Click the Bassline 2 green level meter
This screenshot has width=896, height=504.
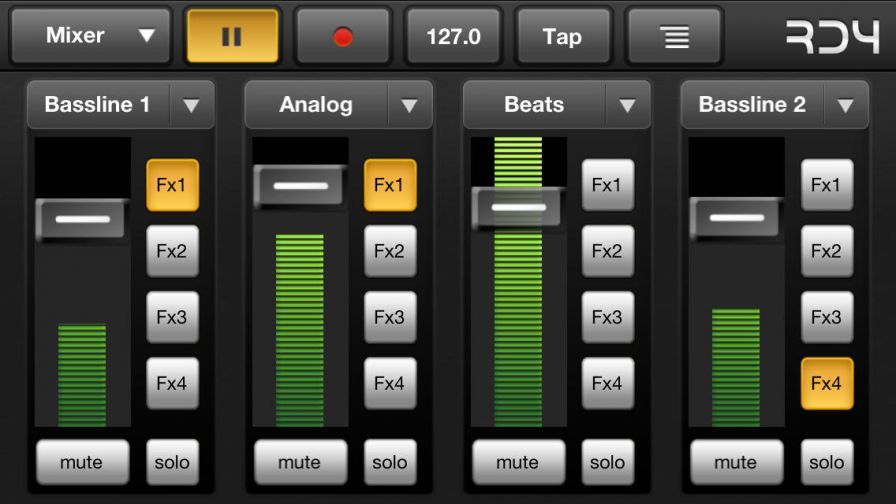[x=736, y=367]
